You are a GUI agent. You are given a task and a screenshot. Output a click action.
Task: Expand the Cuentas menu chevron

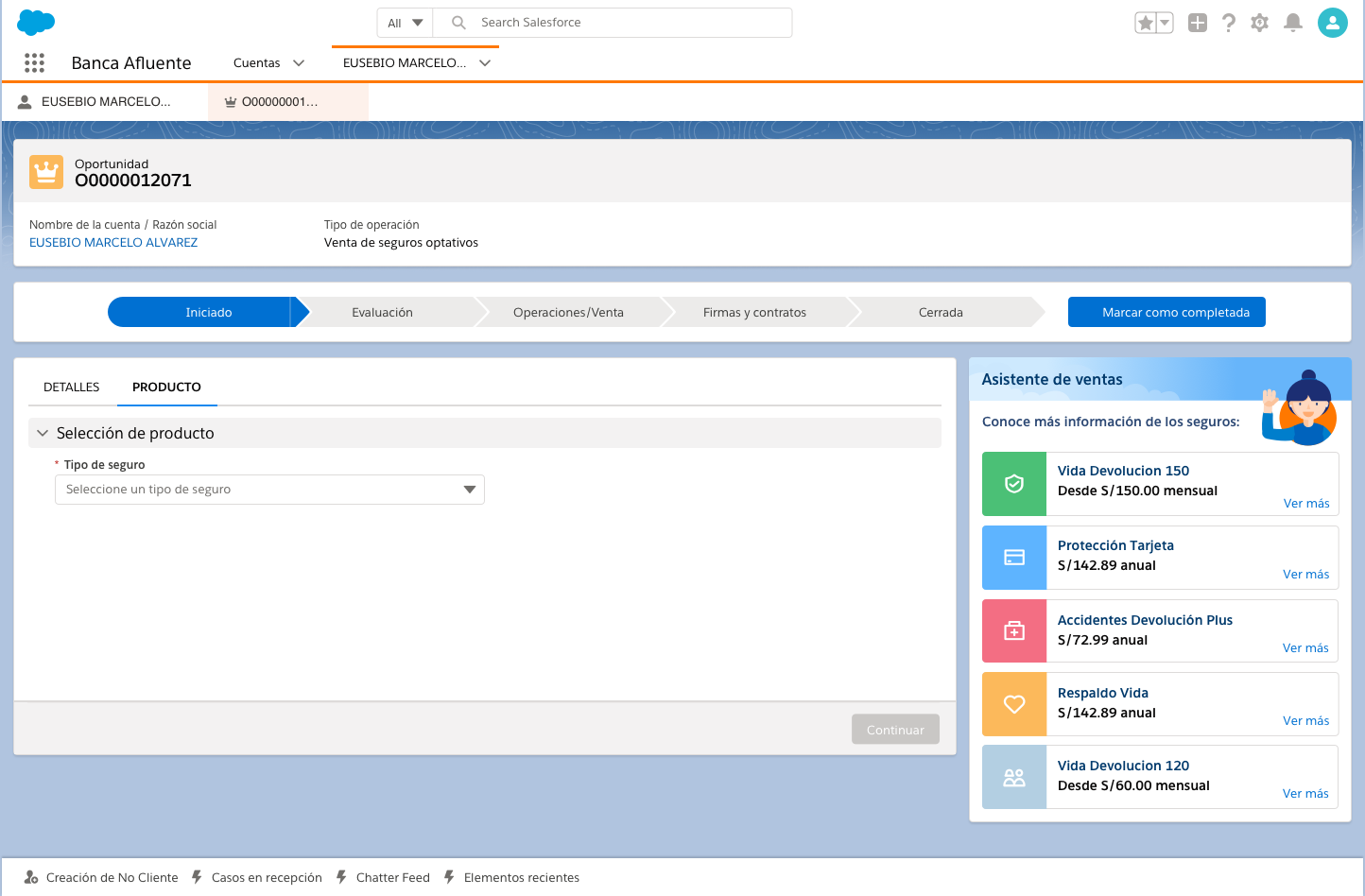[299, 63]
